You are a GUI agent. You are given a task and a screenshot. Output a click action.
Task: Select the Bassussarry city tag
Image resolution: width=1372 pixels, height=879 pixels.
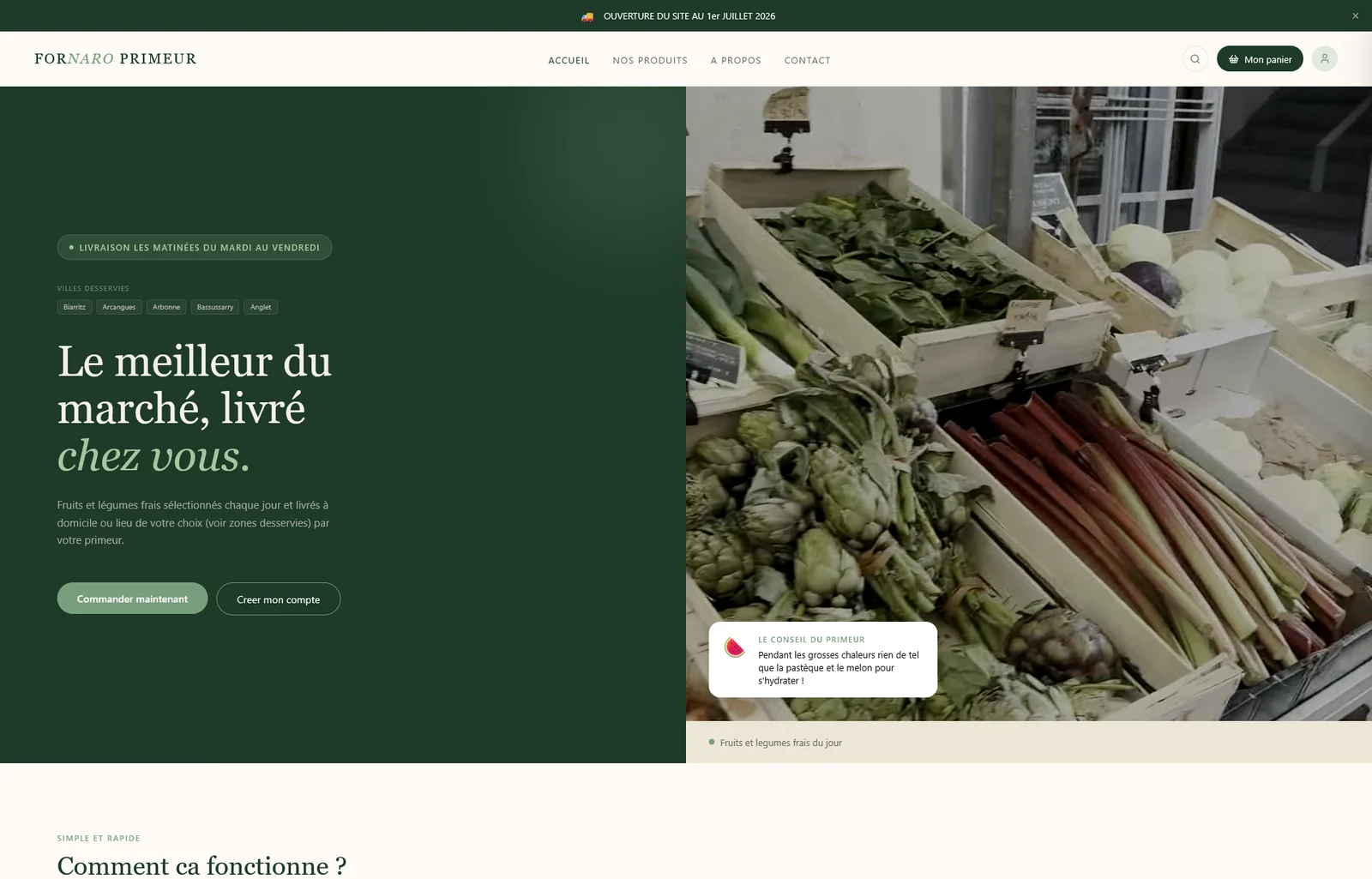[215, 307]
